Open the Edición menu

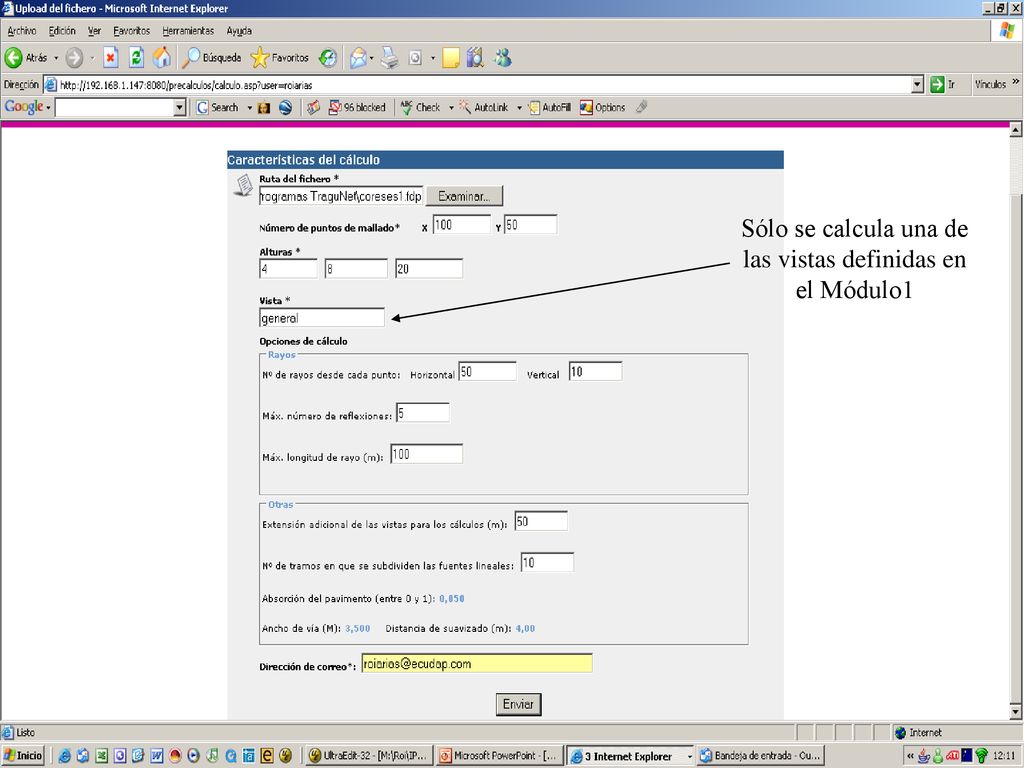62,31
